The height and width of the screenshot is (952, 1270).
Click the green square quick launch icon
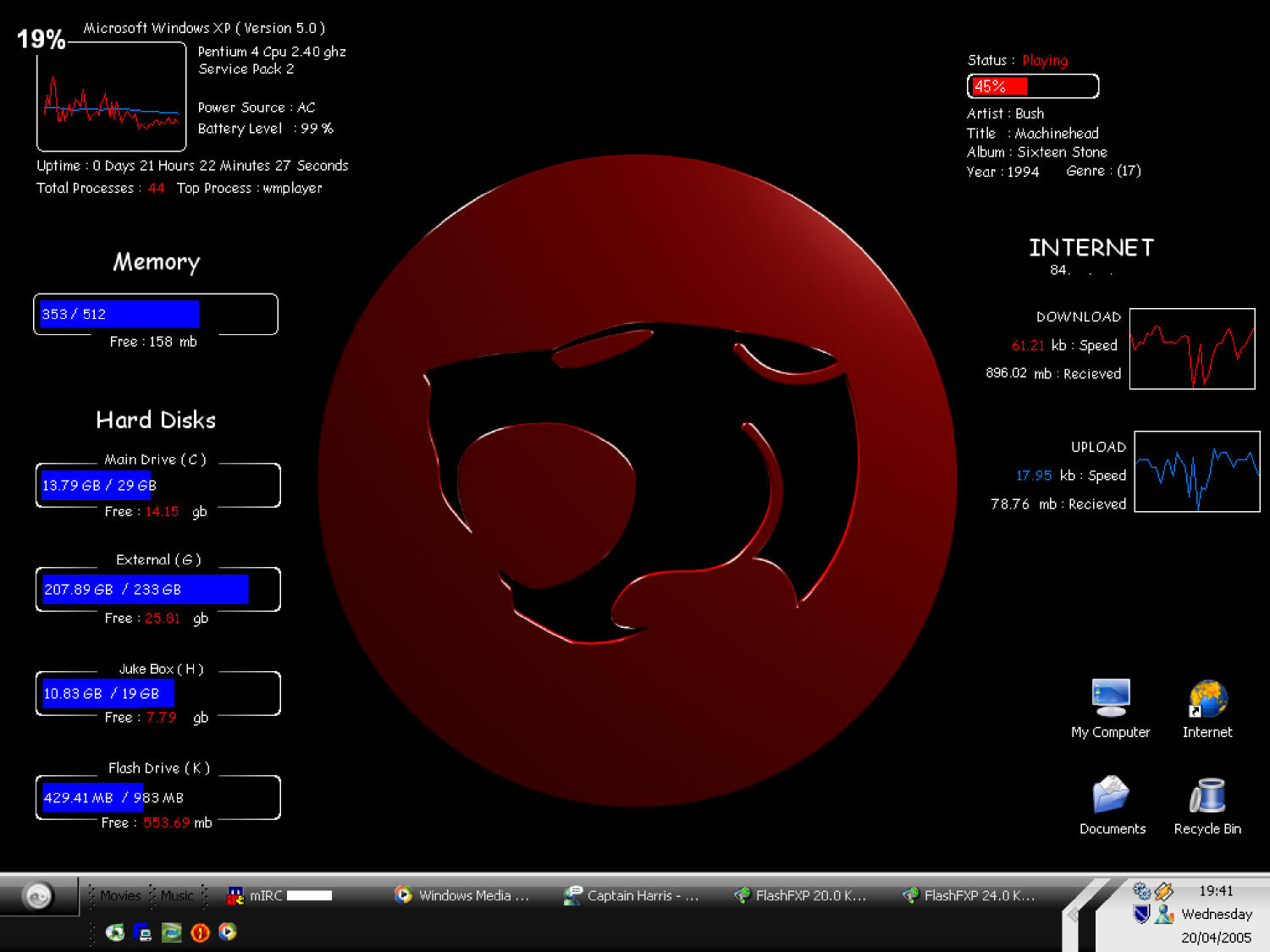tap(172, 933)
